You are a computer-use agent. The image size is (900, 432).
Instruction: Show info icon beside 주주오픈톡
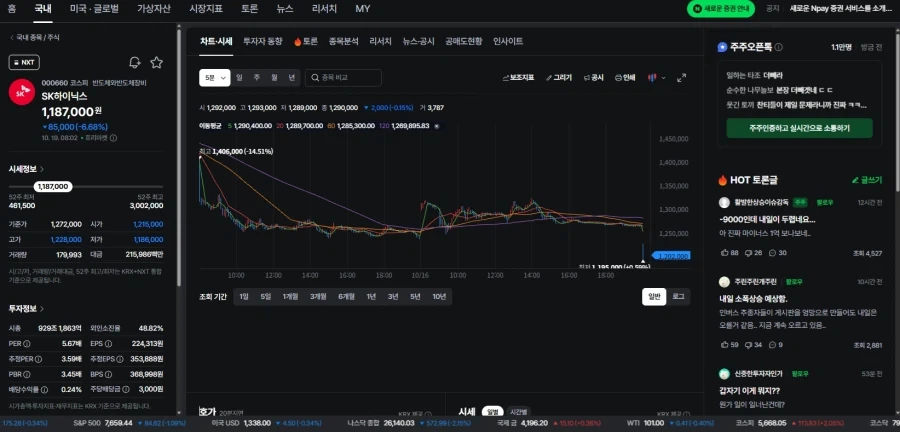pyautogui.click(x=778, y=47)
